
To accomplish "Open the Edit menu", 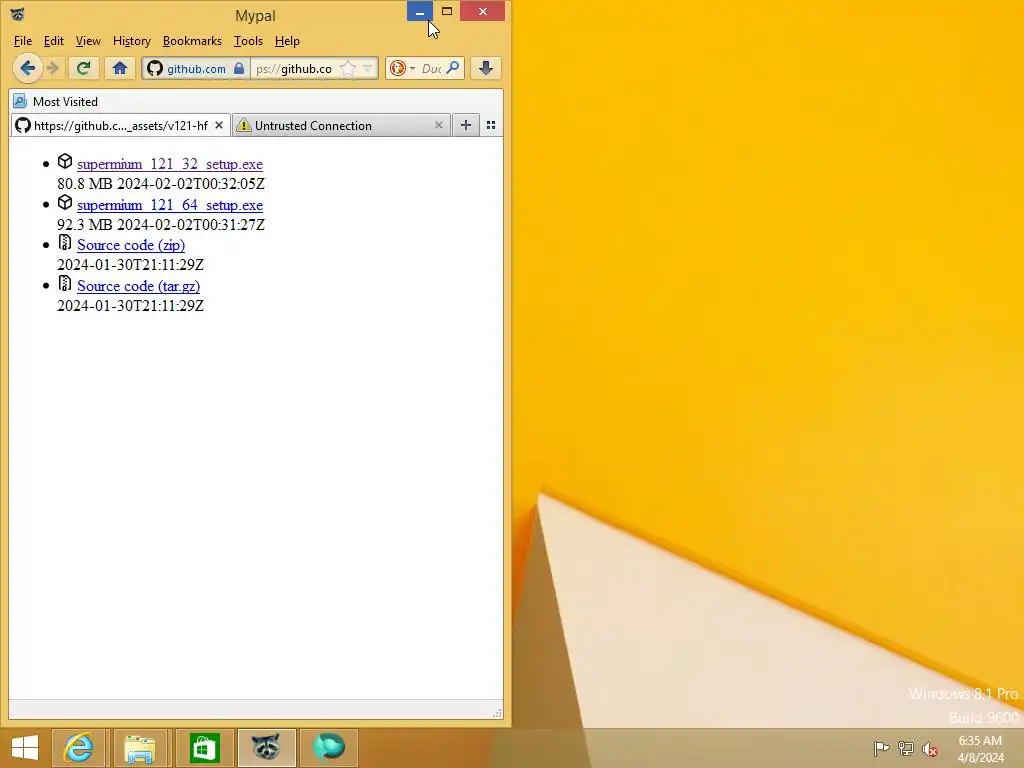I will click(54, 41).
